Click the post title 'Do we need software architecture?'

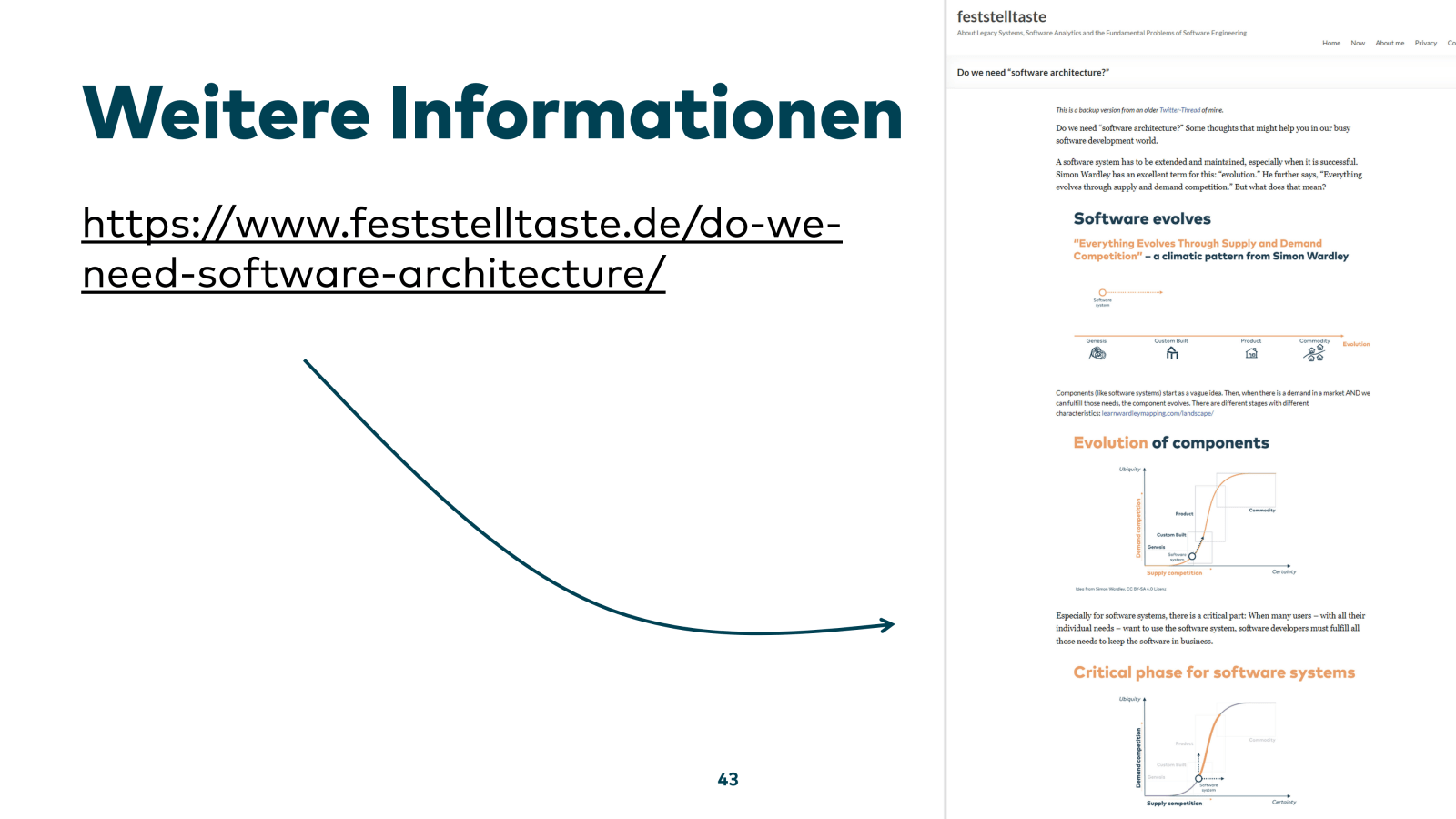coord(1033,73)
